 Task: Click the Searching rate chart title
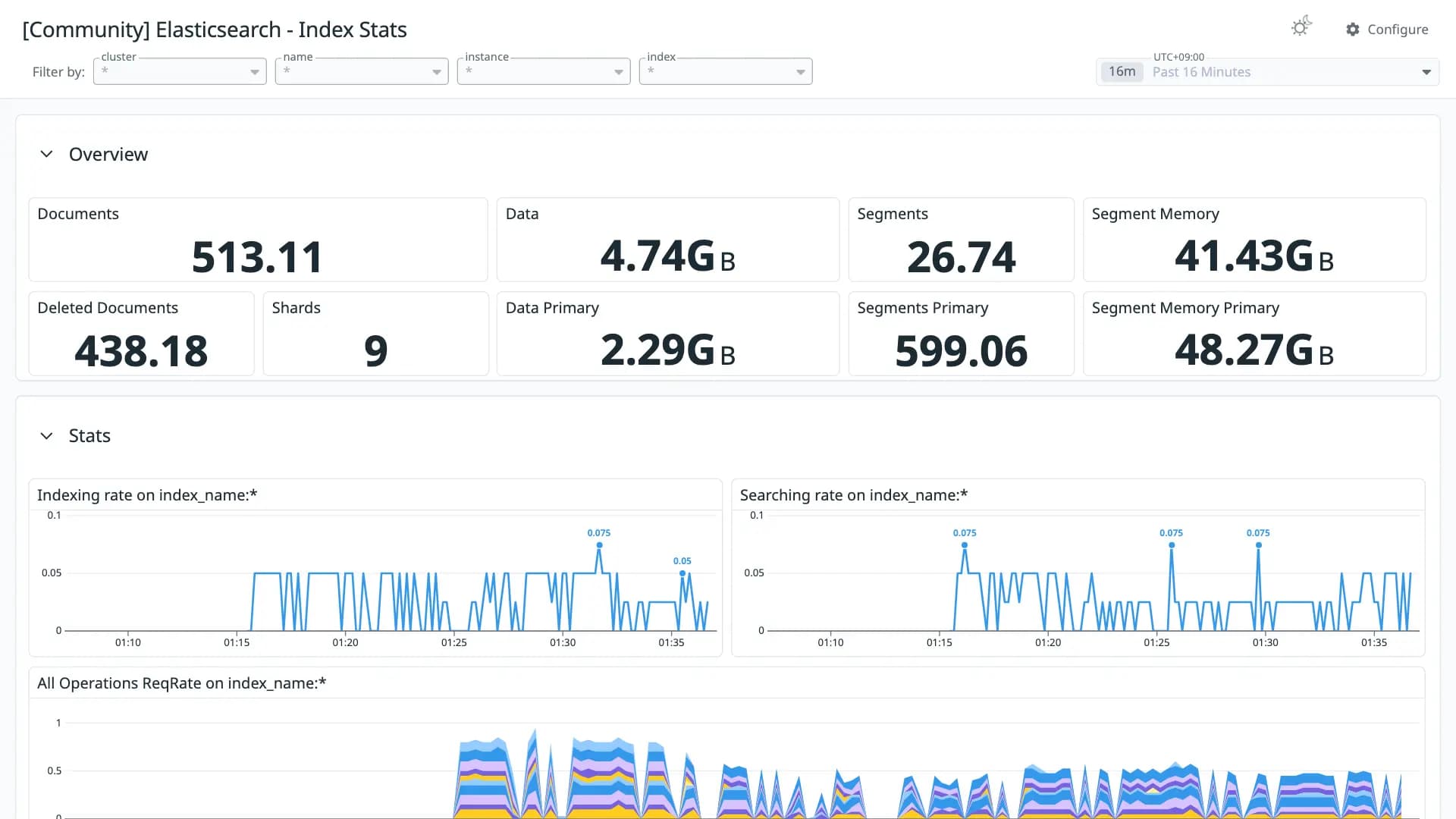coord(854,495)
